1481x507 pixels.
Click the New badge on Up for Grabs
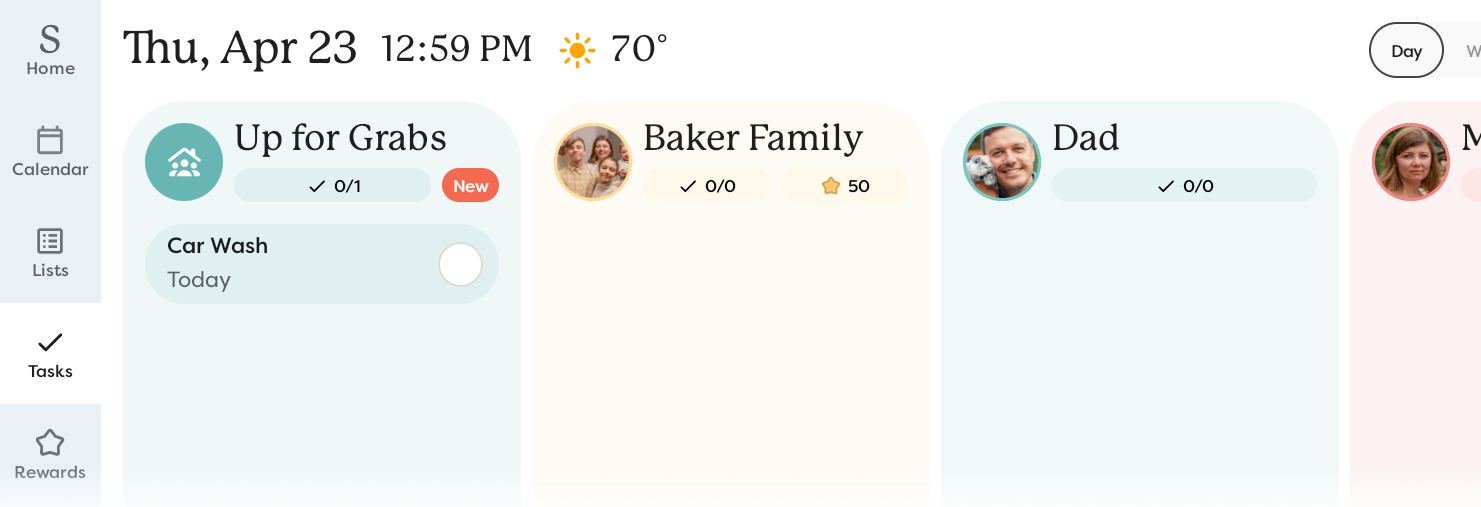[x=470, y=186]
